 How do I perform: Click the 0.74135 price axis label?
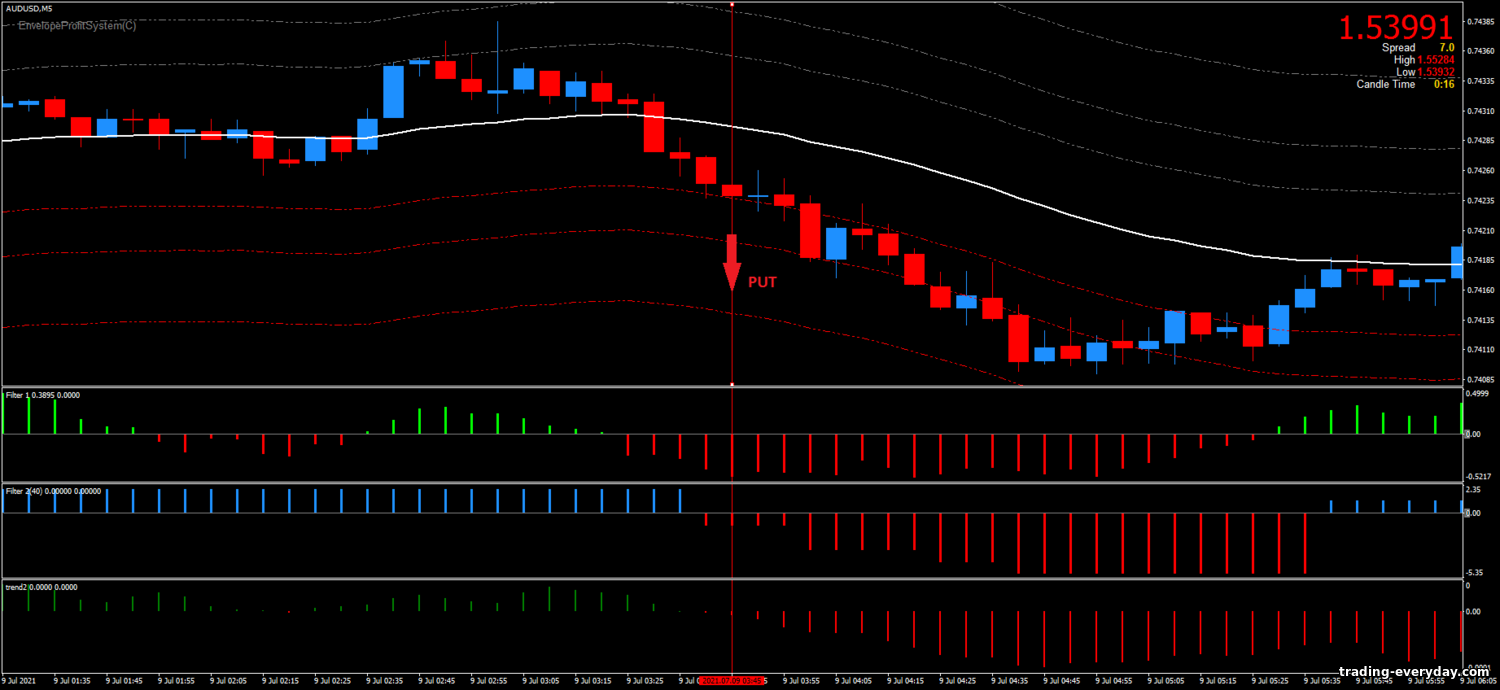pyautogui.click(x=1481, y=320)
